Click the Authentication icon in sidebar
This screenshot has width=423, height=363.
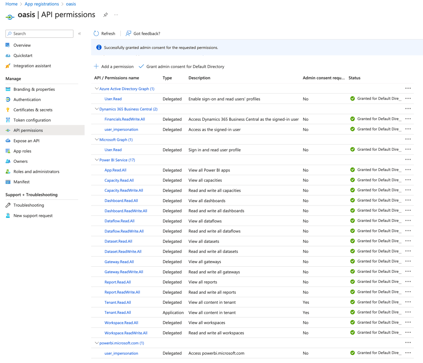coord(8,99)
